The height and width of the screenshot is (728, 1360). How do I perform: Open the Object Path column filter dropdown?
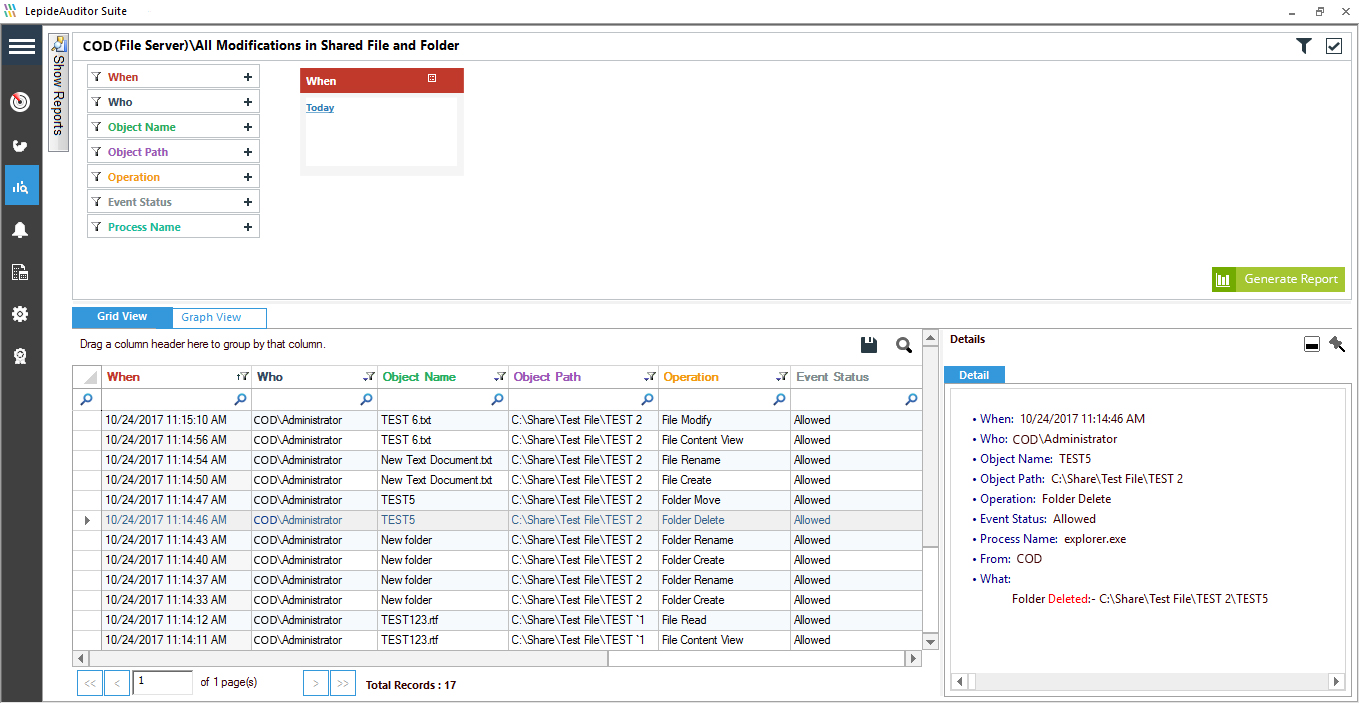tap(651, 377)
